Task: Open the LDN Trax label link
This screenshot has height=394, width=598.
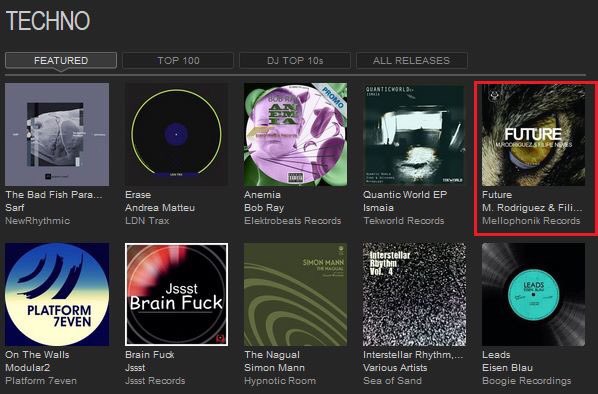Action: pyautogui.click(x=147, y=220)
